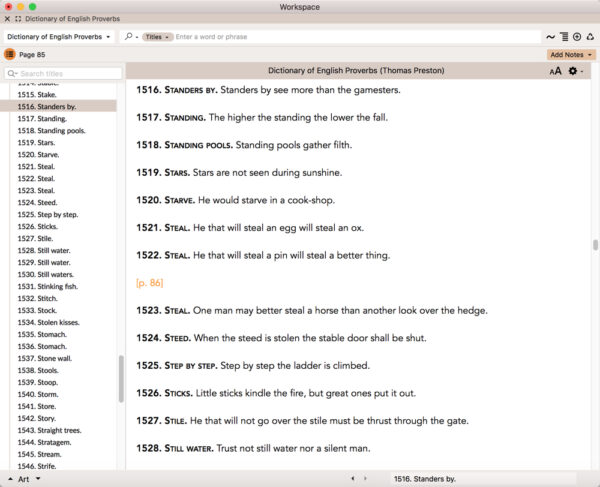Viewport: 600px width, 487px height.
Task: Select title 1545. Stream.
Action: [39, 454]
